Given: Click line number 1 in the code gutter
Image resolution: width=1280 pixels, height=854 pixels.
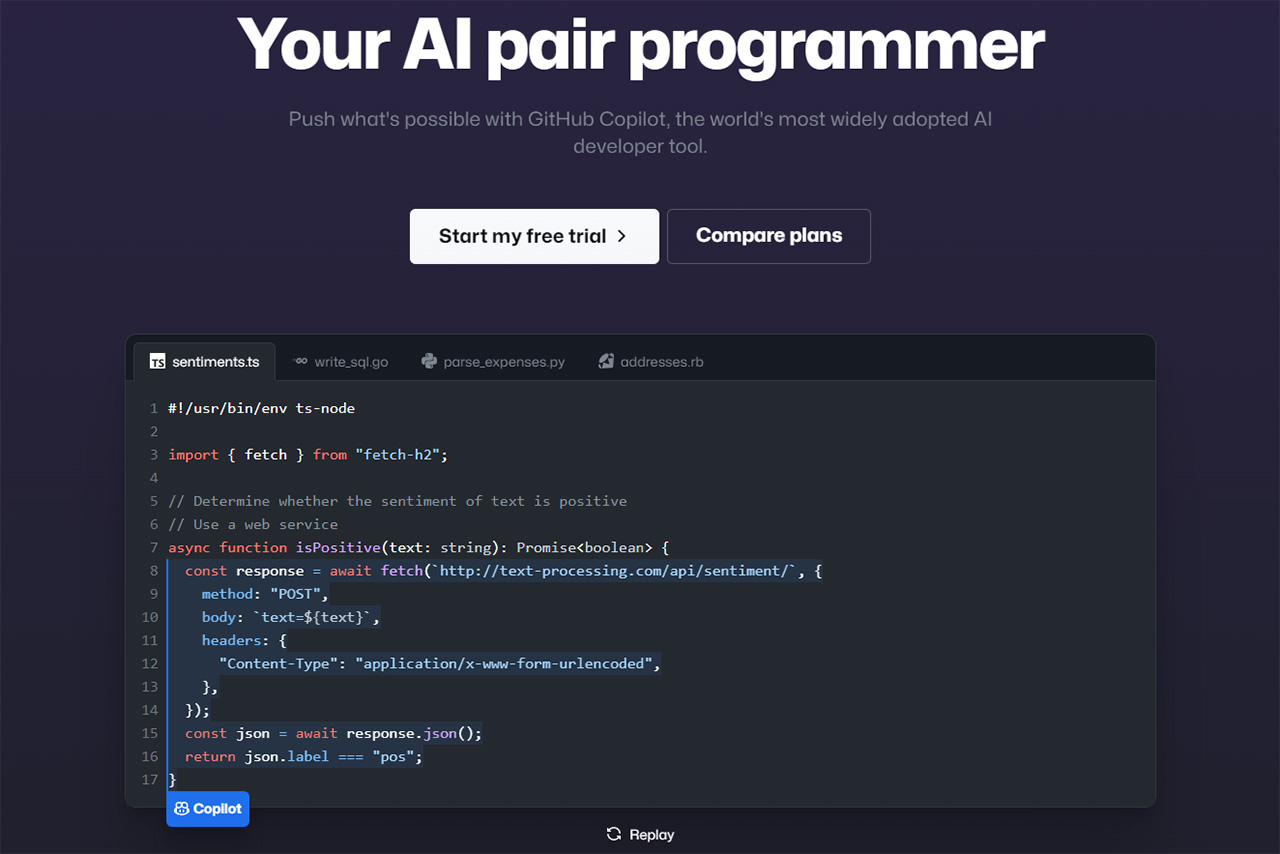Looking at the screenshot, I should tap(154, 408).
